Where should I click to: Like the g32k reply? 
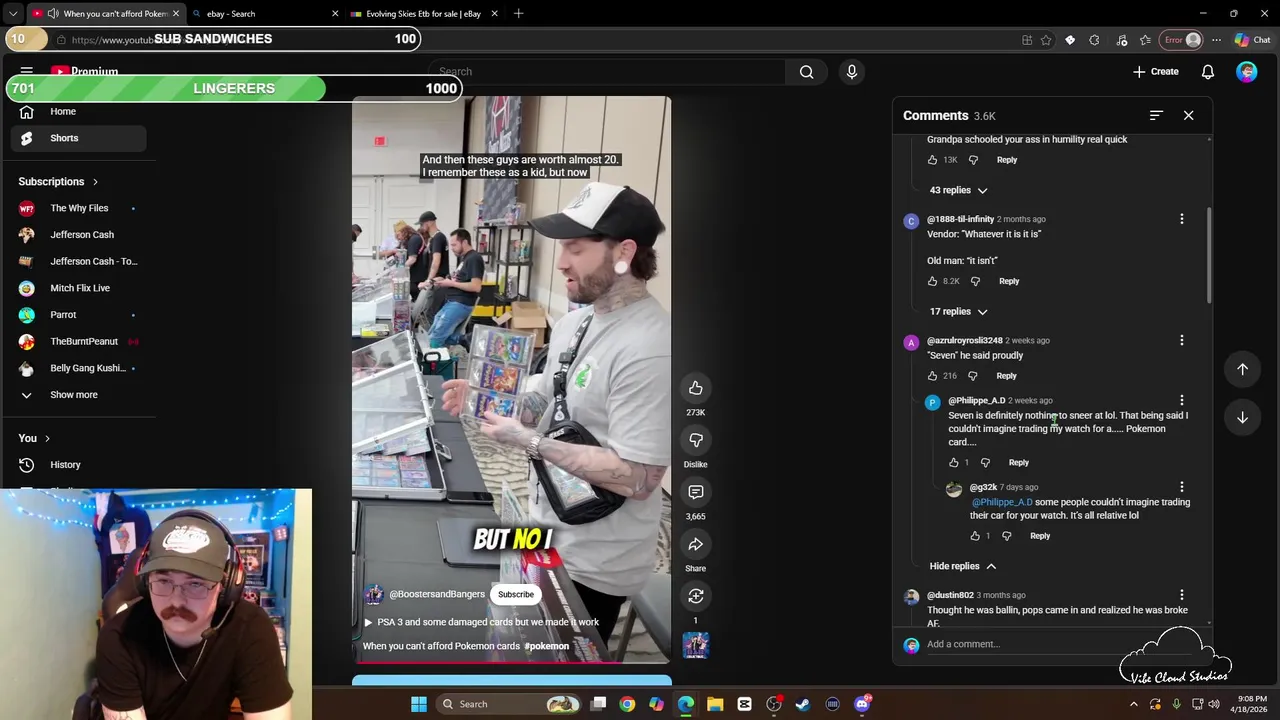(975, 536)
